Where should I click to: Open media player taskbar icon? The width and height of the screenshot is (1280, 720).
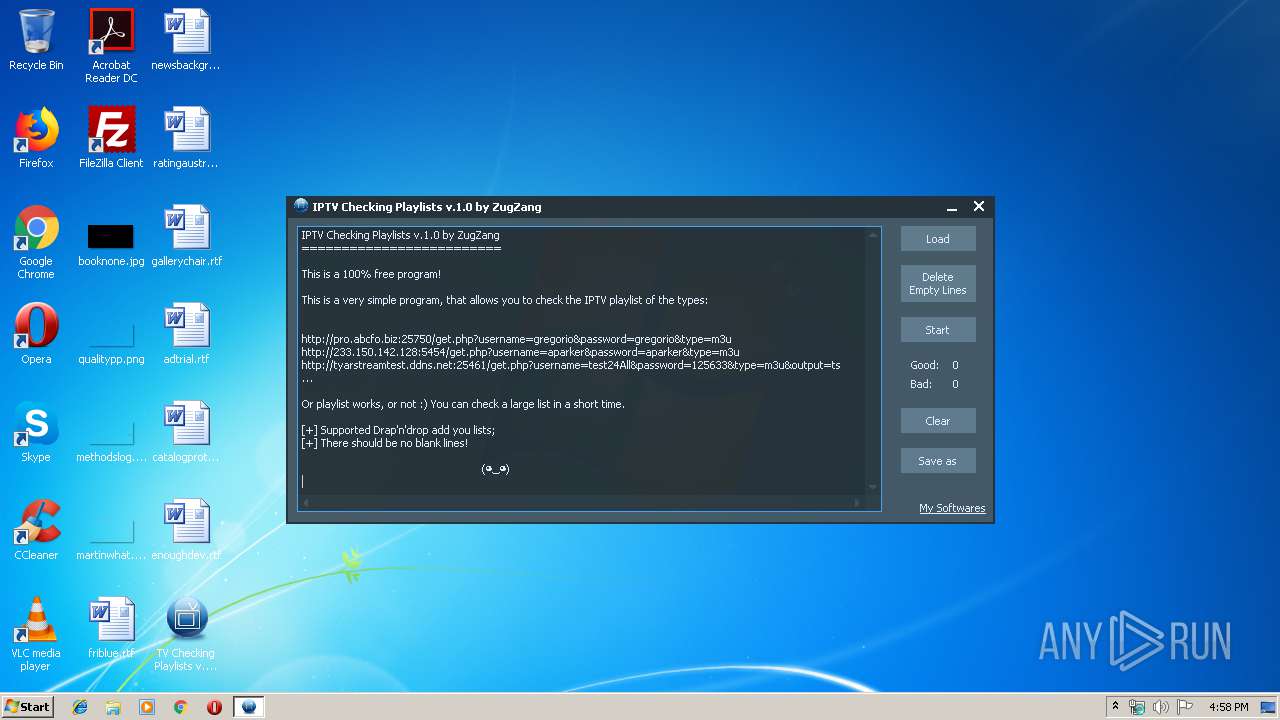[x=147, y=707]
